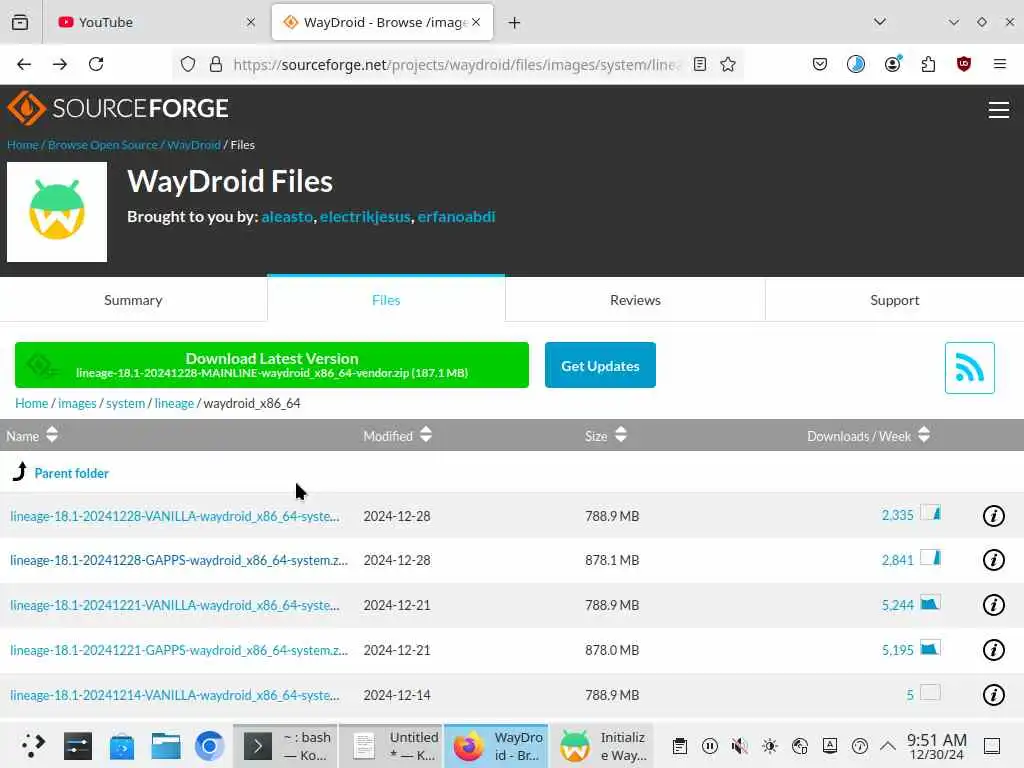This screenshot has height=768, width=1024.
Task: Open the RSS feed button
Action: coord(969,368)
